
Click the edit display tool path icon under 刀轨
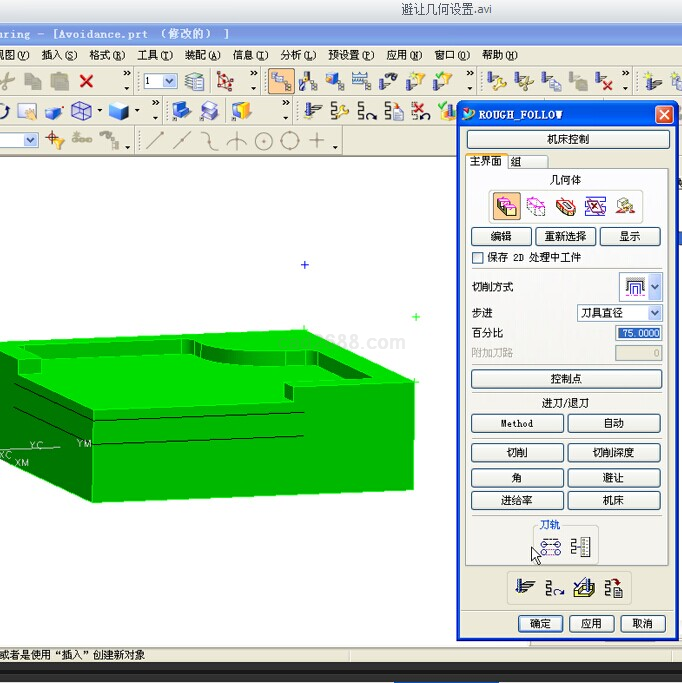point(550,547)
